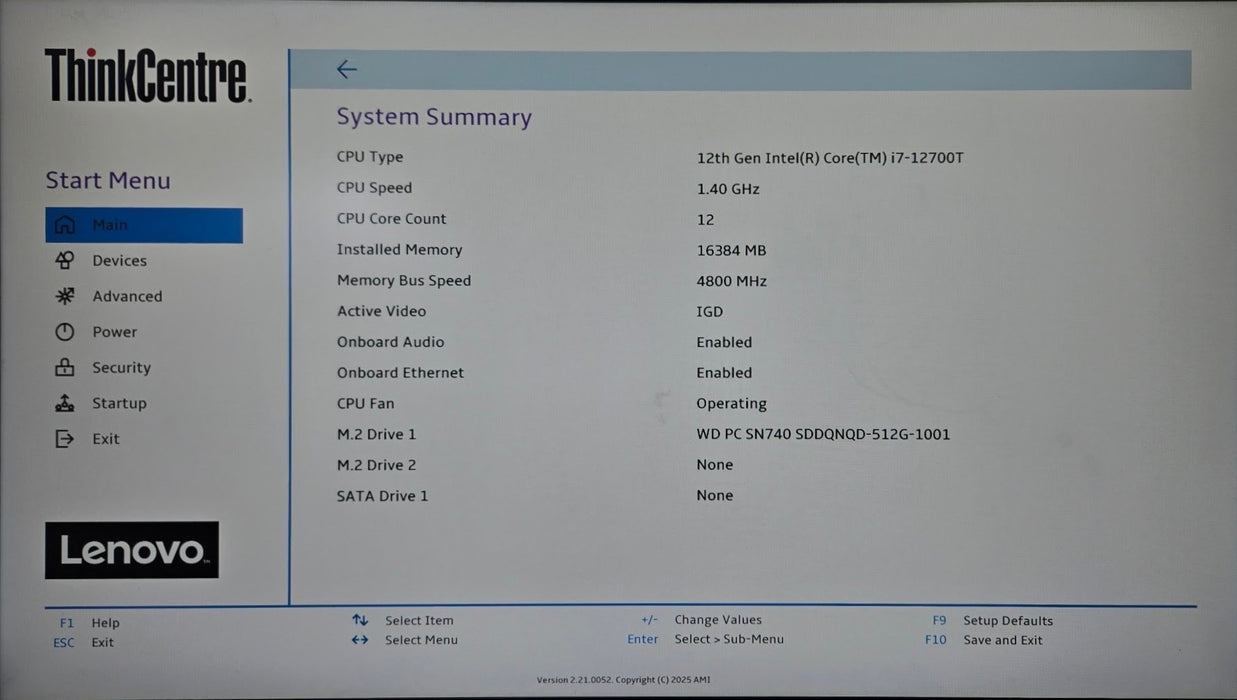
Task: Click the Security padlock icon
Action: click(x=65, y=367)
